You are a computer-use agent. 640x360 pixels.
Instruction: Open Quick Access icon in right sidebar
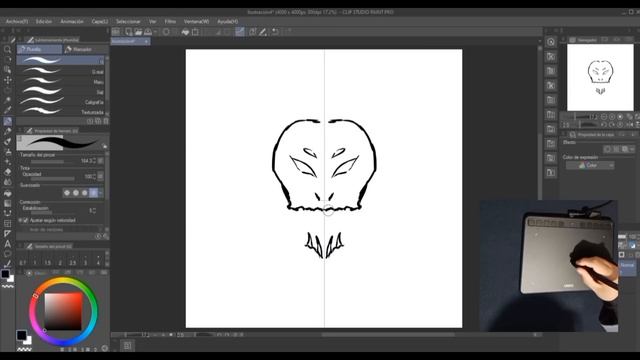click(x=551, y=42)
